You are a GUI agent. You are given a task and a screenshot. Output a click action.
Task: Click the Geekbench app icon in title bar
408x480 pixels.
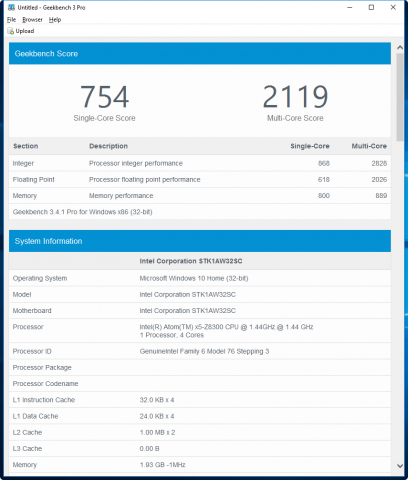coord(11,7)
